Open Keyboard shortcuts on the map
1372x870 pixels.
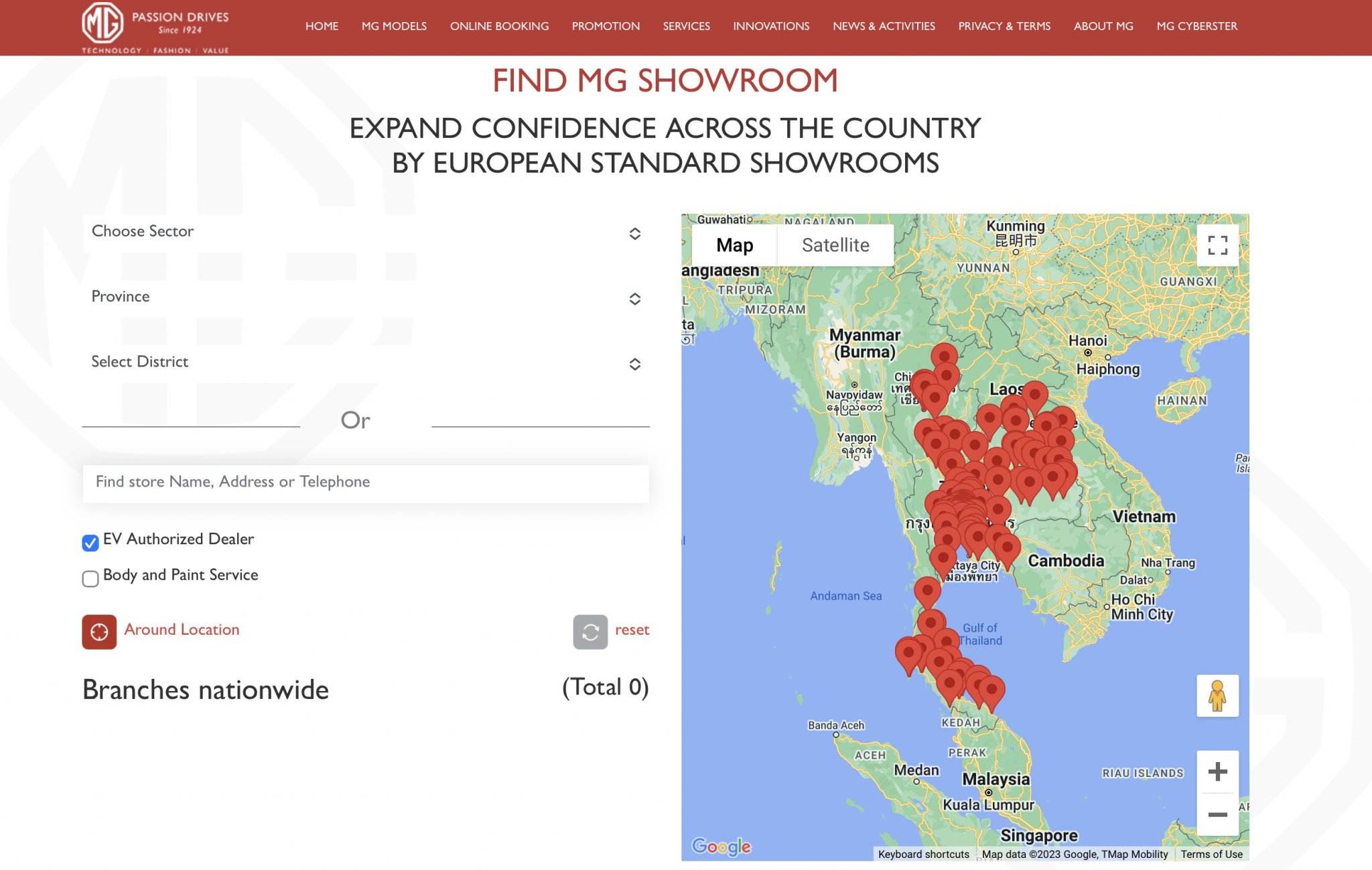pos(923,854)
